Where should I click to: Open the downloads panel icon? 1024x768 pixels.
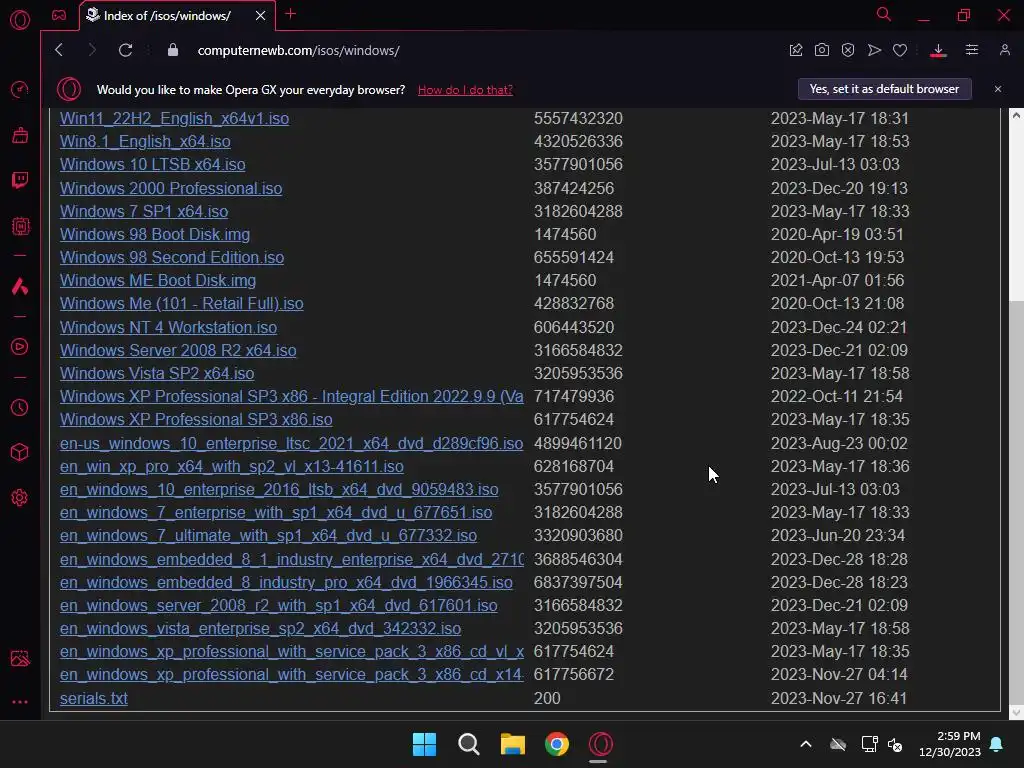coord(938,50)
